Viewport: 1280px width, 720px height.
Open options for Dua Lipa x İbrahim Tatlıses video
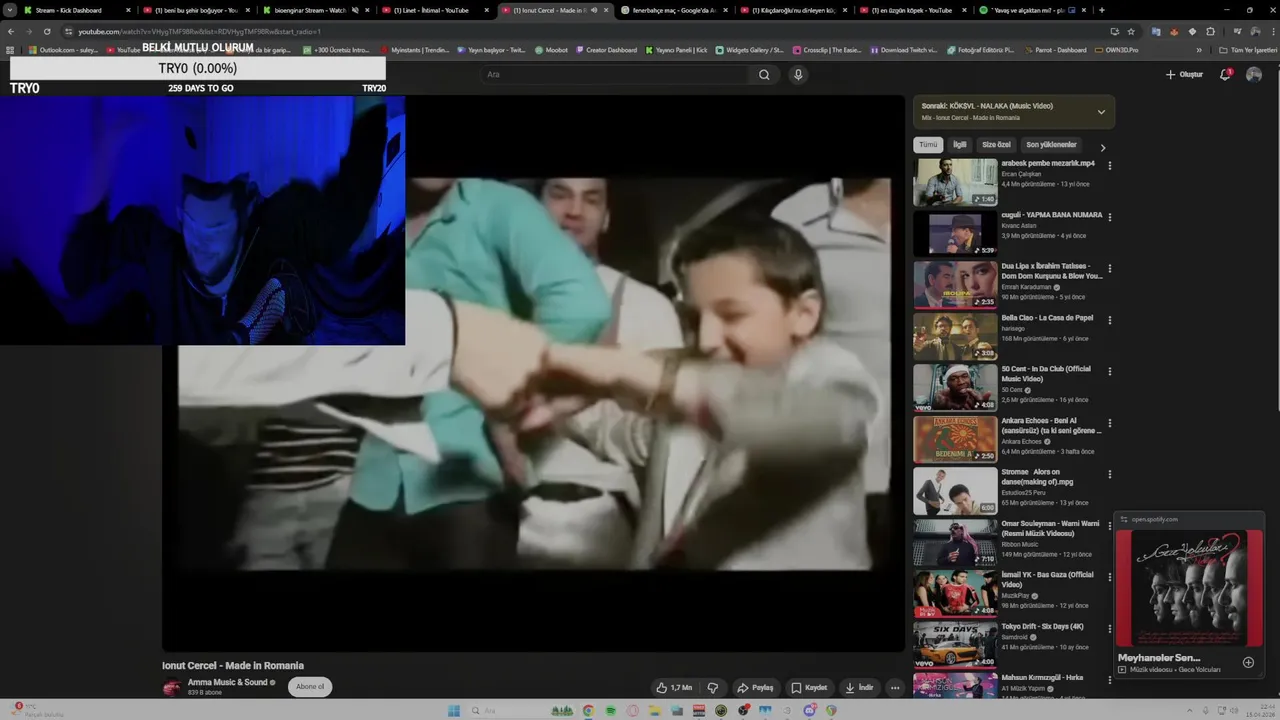coord(1109,269)
